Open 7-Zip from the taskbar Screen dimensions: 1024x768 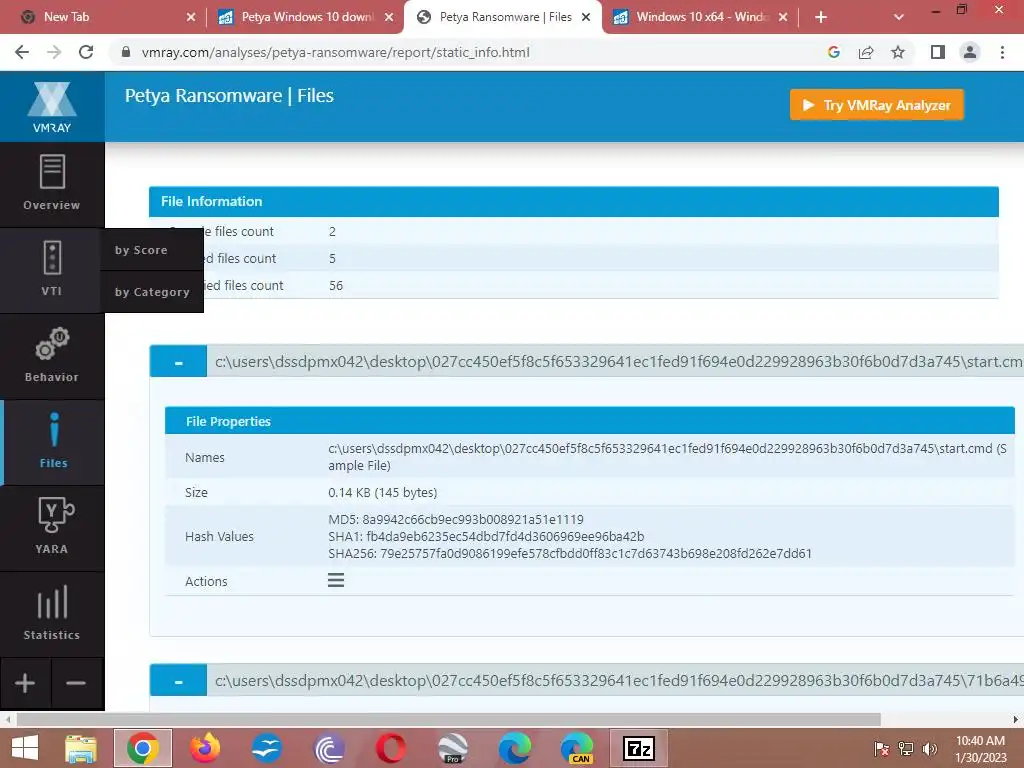click(x=638, y=748)
